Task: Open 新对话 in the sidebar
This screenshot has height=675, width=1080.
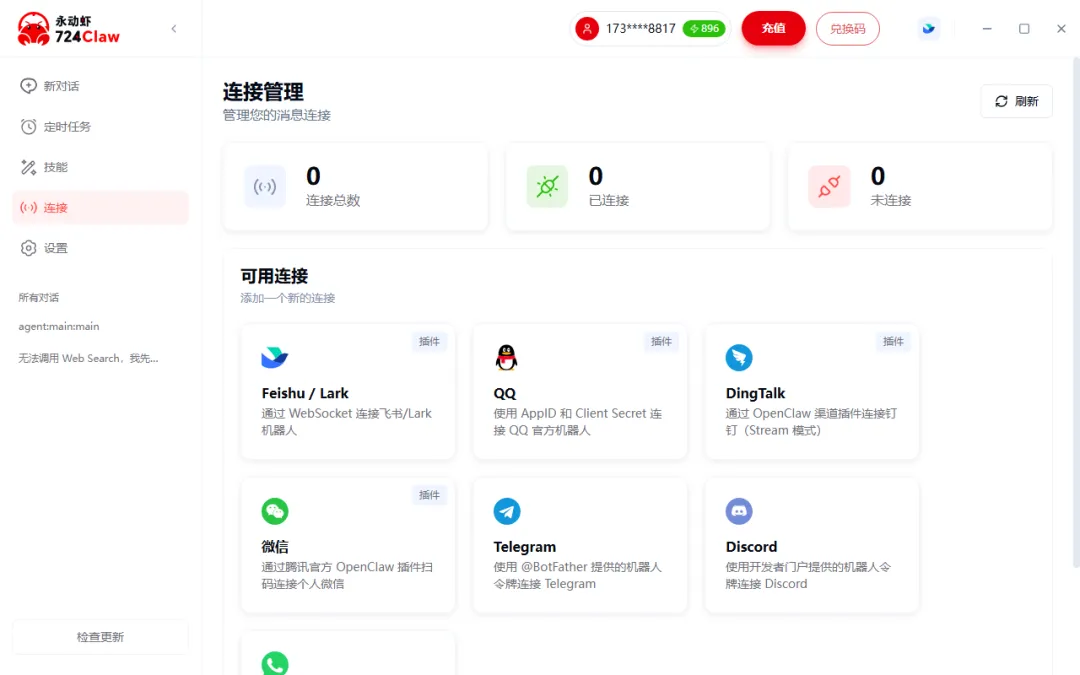Action: click(x=101, y=86)
